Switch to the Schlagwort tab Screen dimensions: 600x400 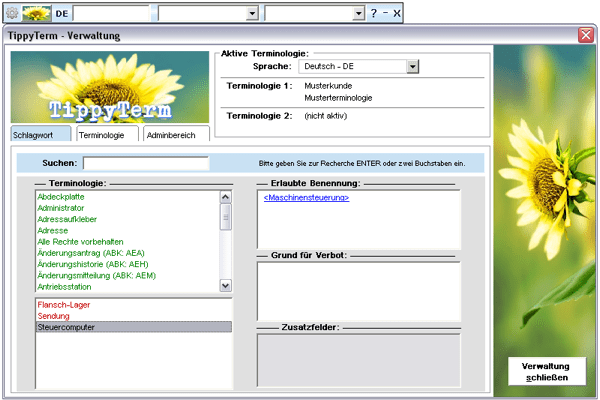tap(40, 134)
